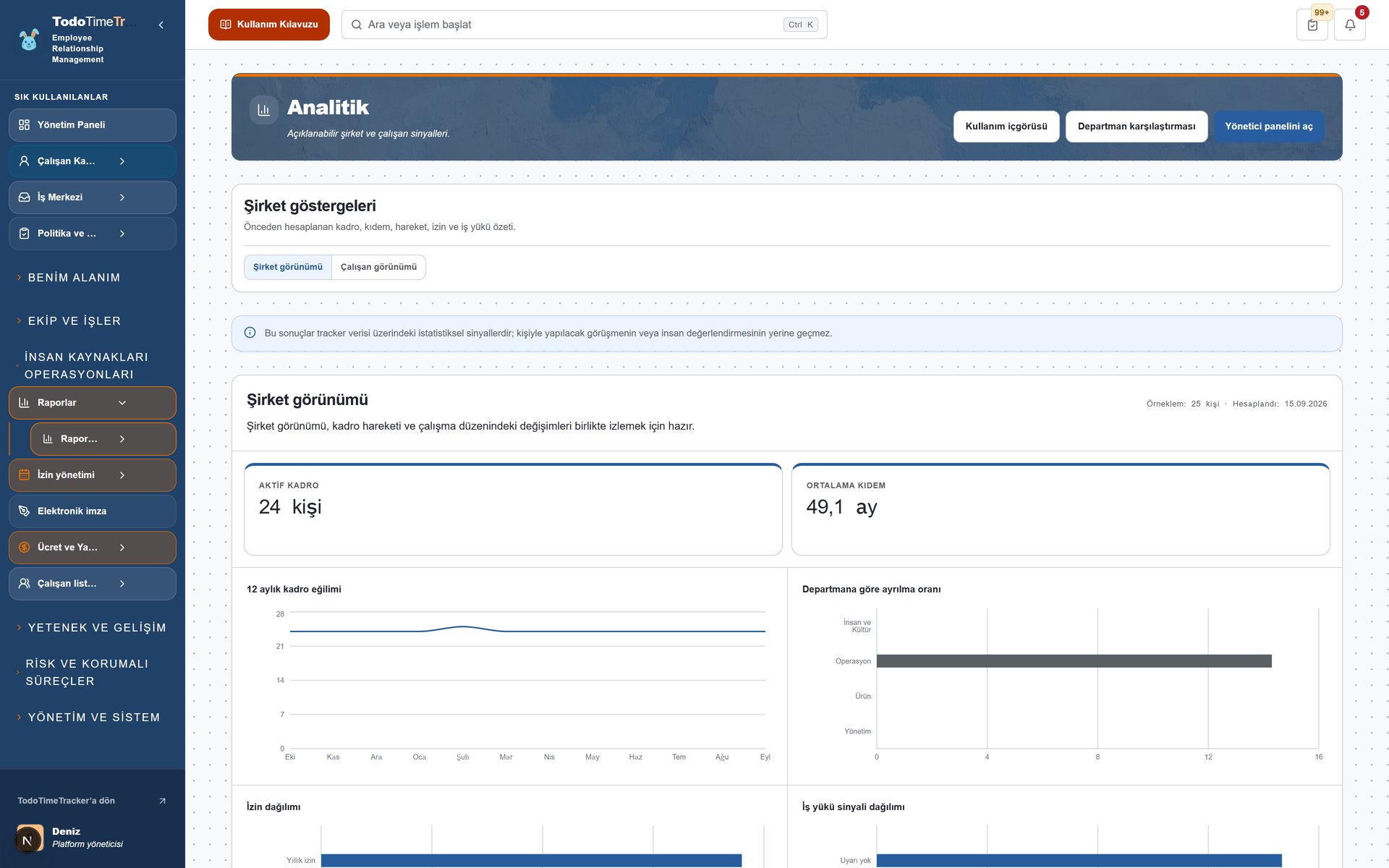The image size is (1389, 868).
Task: Click the Politika ve ... clipboard icon
Action: (24, 234)
